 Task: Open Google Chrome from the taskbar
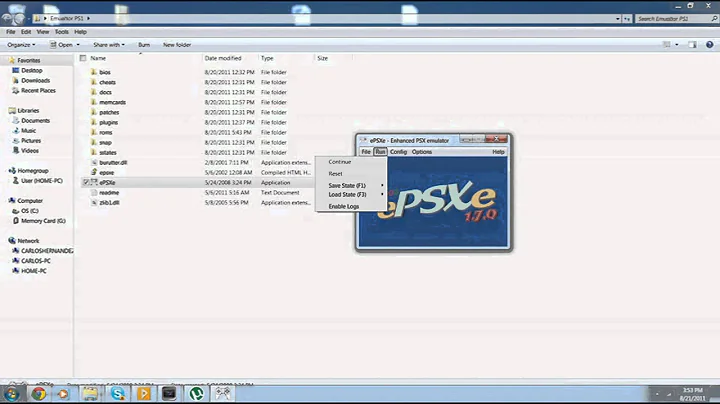pyautogui.click(x=39, y=393)
